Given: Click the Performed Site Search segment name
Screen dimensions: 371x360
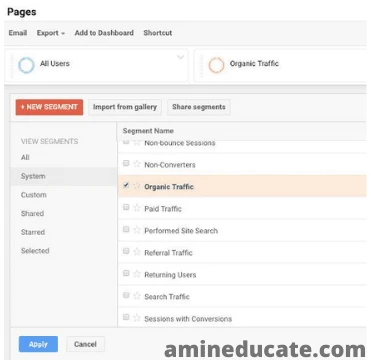Looking at the screenshot, I should click(181, 231).
